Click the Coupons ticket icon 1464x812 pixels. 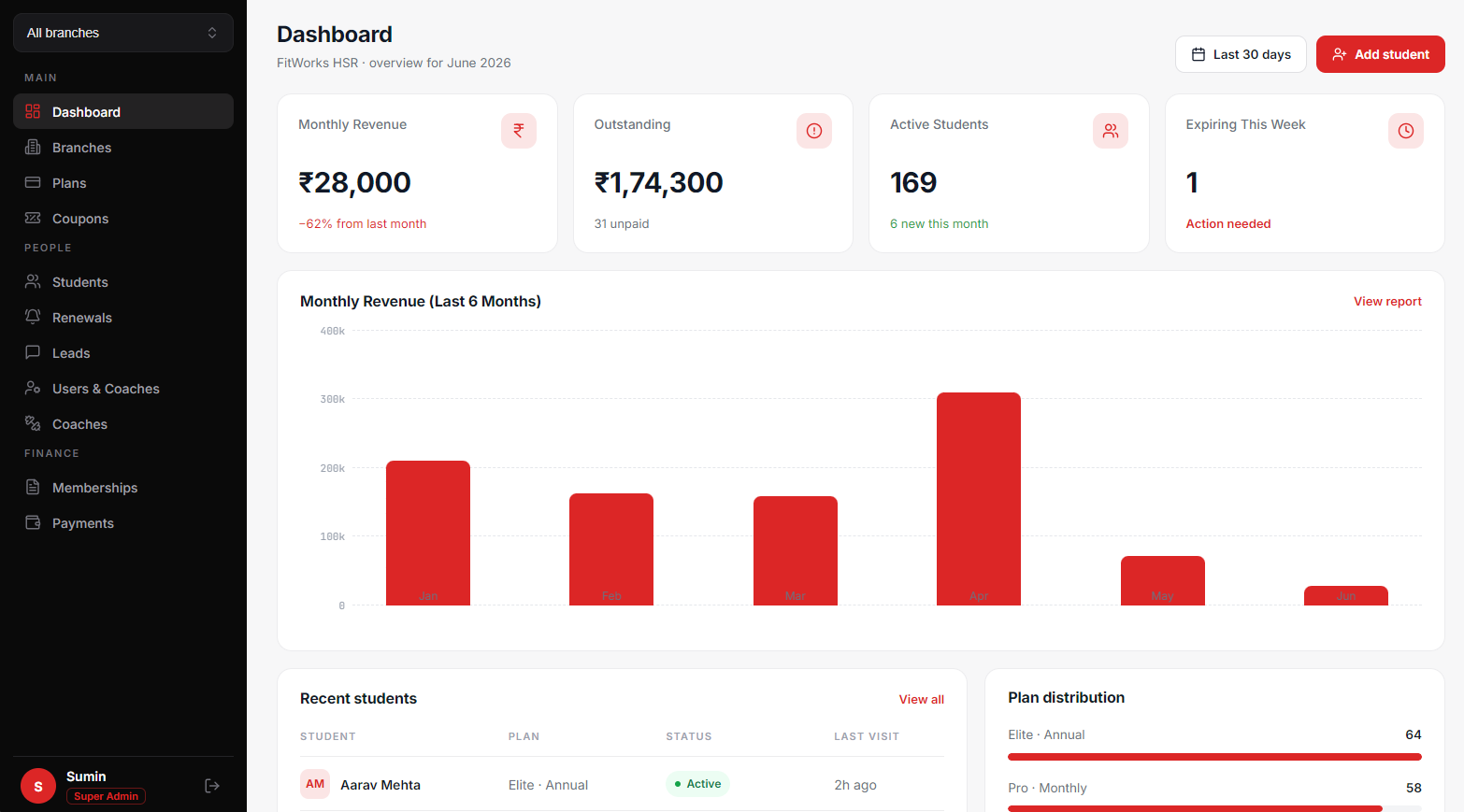point(33,218)
